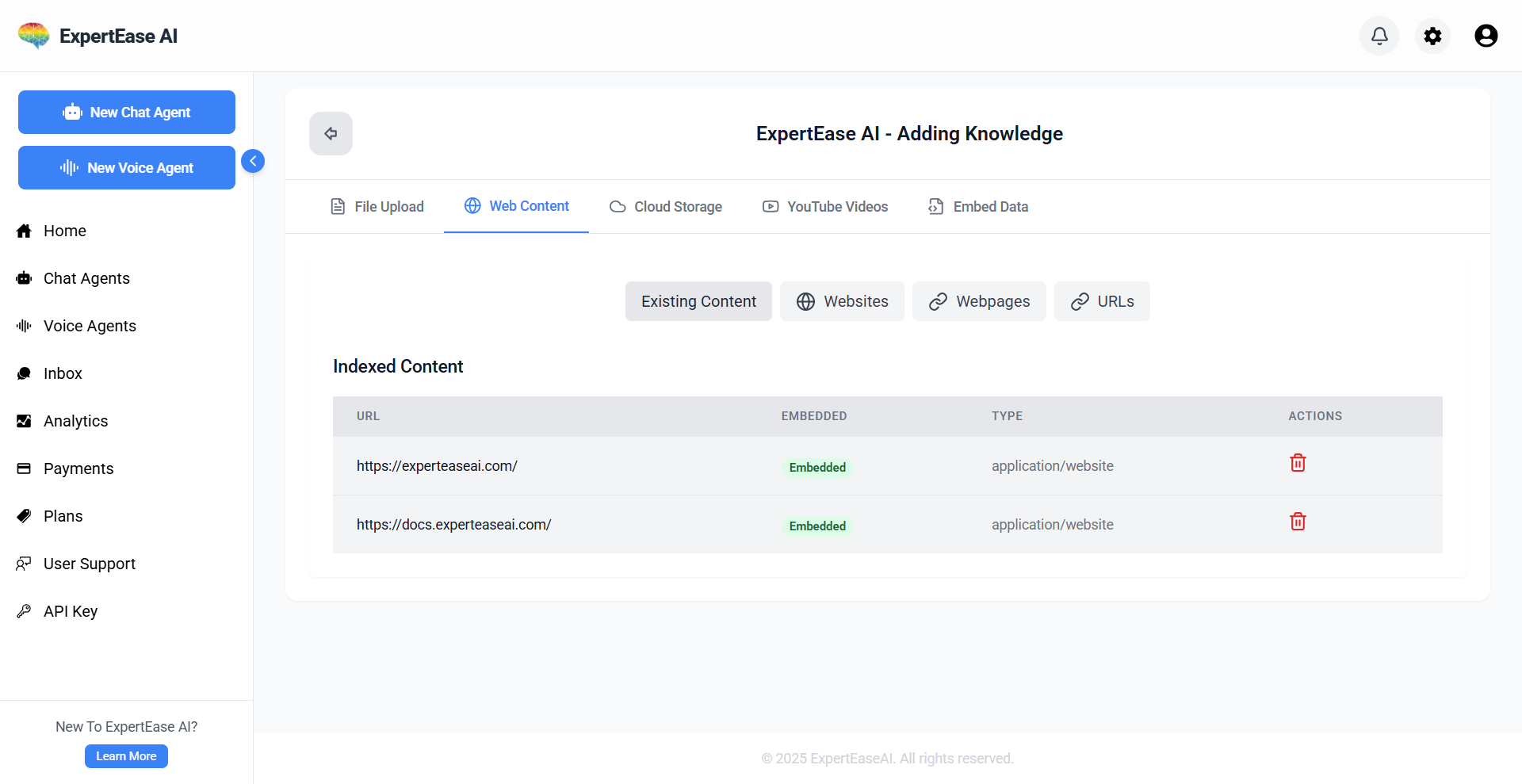Select the Webpages content option
Image resolution: width=1522 pixels, height=784 pixels.
coord(979,301)
